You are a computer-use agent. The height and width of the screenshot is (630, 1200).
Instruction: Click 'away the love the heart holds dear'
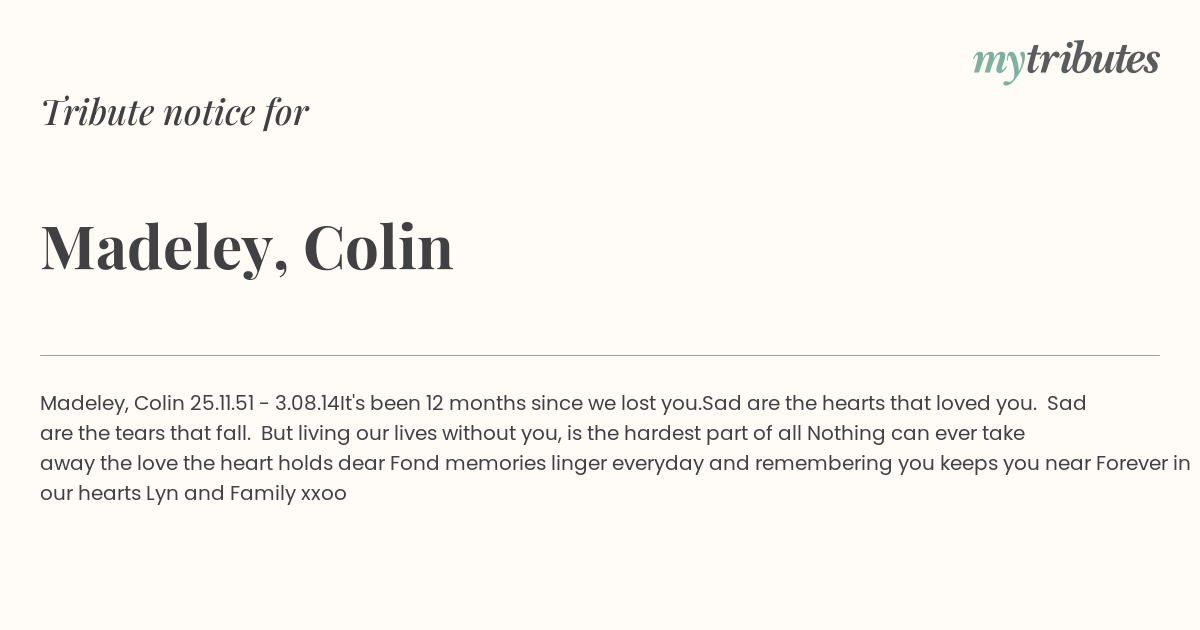pyautogui.click(x=212, y=464)
